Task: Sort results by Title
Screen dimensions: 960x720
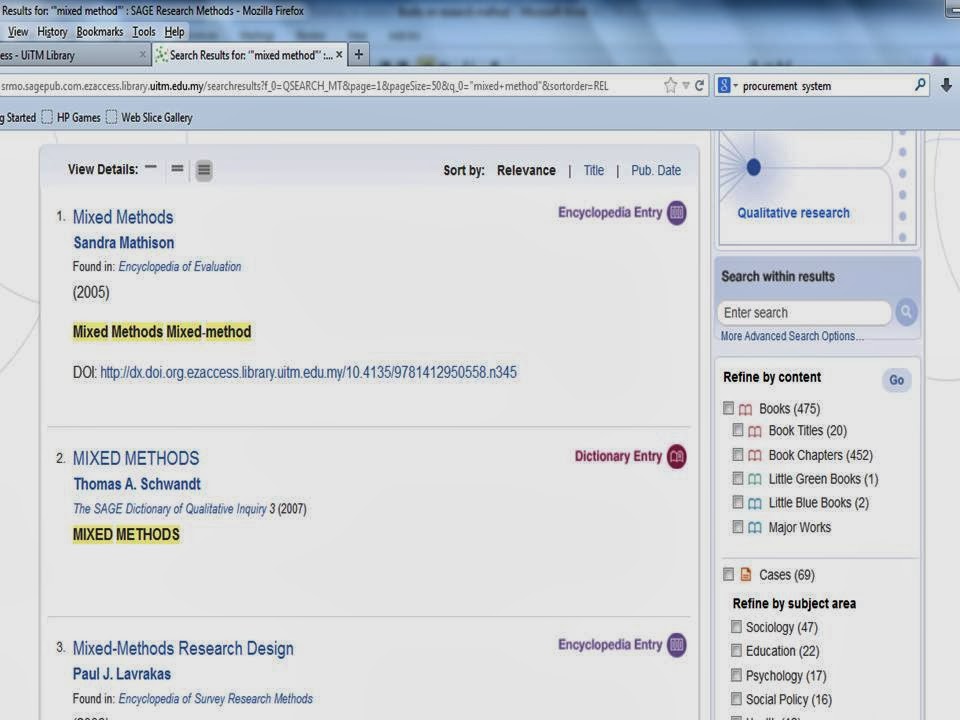Action: (x=593, y=170)
